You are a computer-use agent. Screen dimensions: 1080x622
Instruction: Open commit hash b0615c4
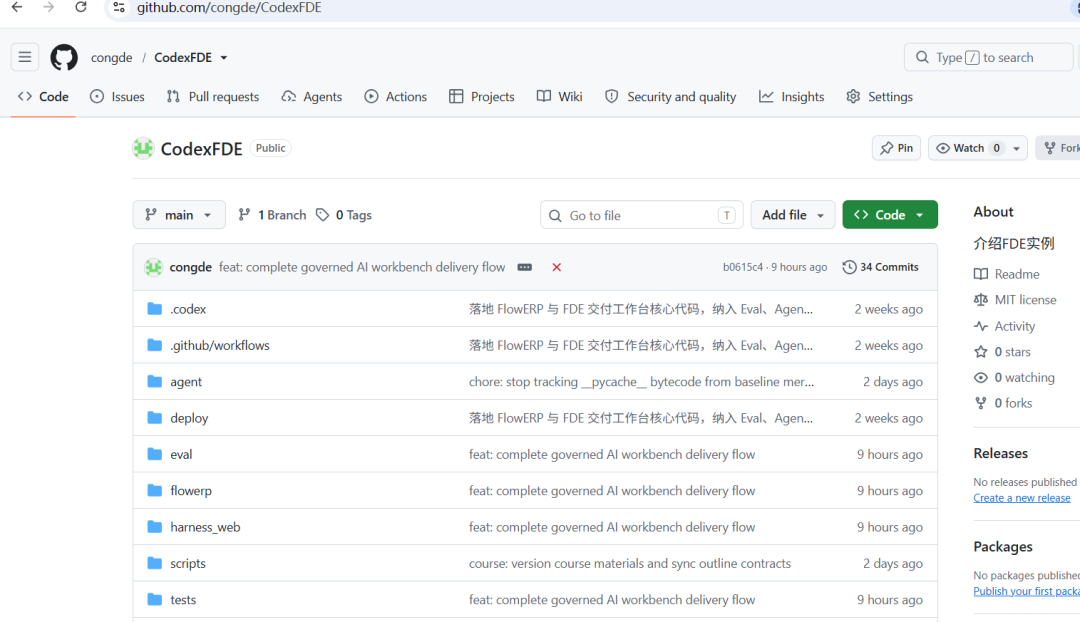[x=742, y=267]
